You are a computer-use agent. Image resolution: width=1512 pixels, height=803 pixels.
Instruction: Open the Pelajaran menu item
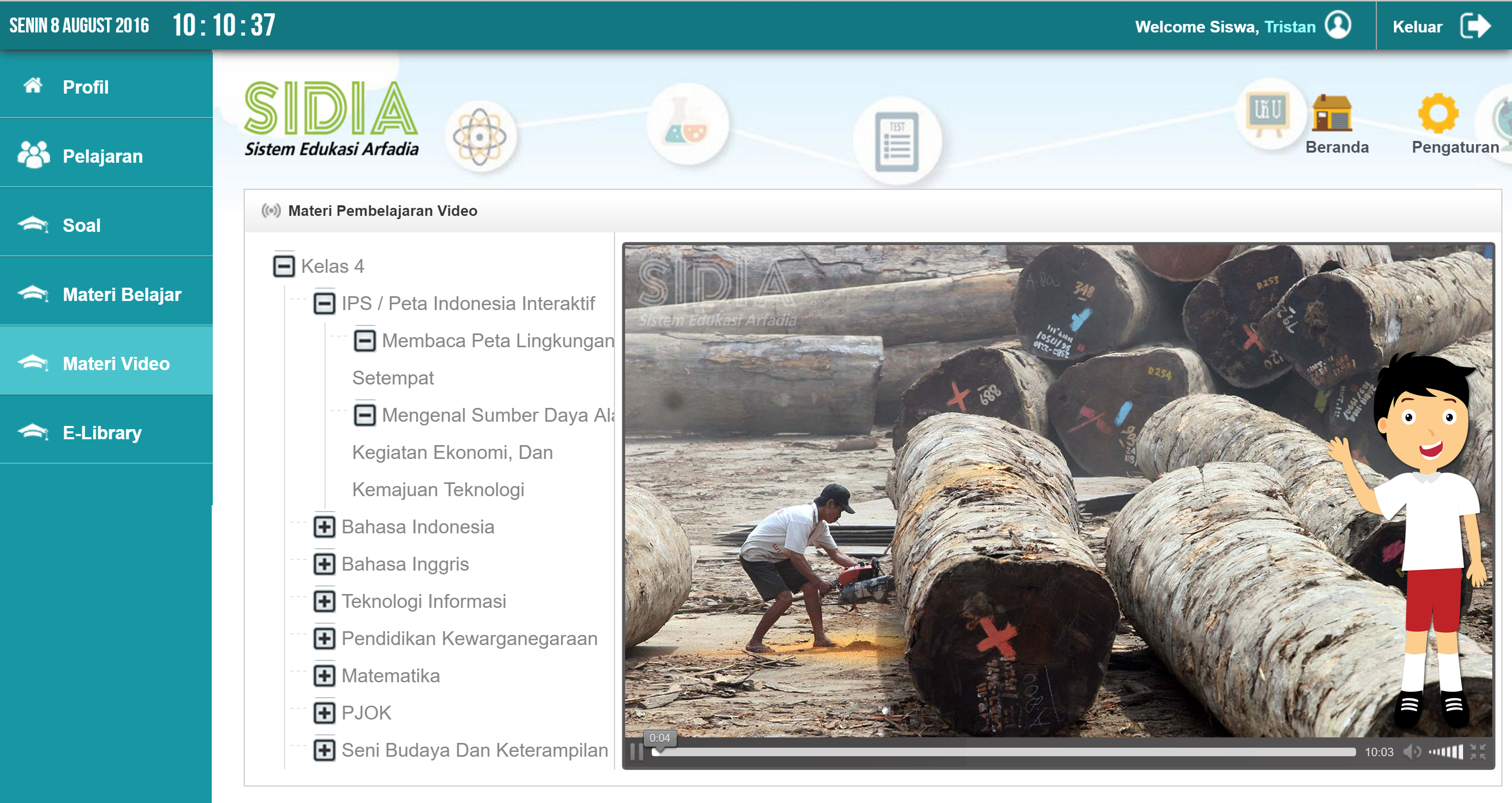[106, 153]
